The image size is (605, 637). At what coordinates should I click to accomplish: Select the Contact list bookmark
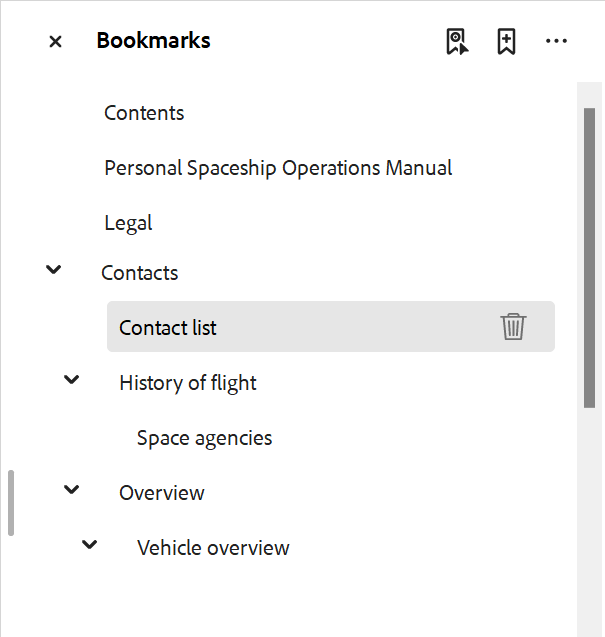pos(168,328)
